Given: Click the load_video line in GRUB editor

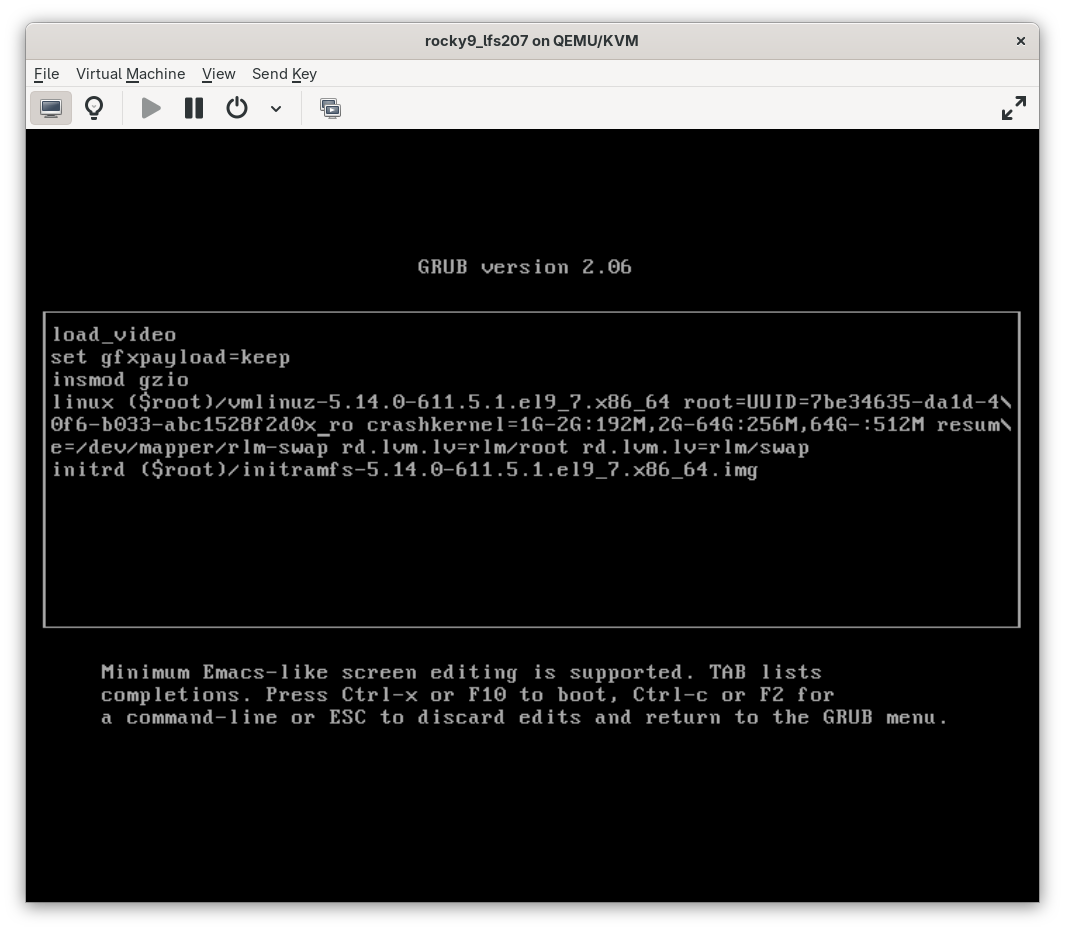Looking at the screenshot, I should (x=113, y=334).
